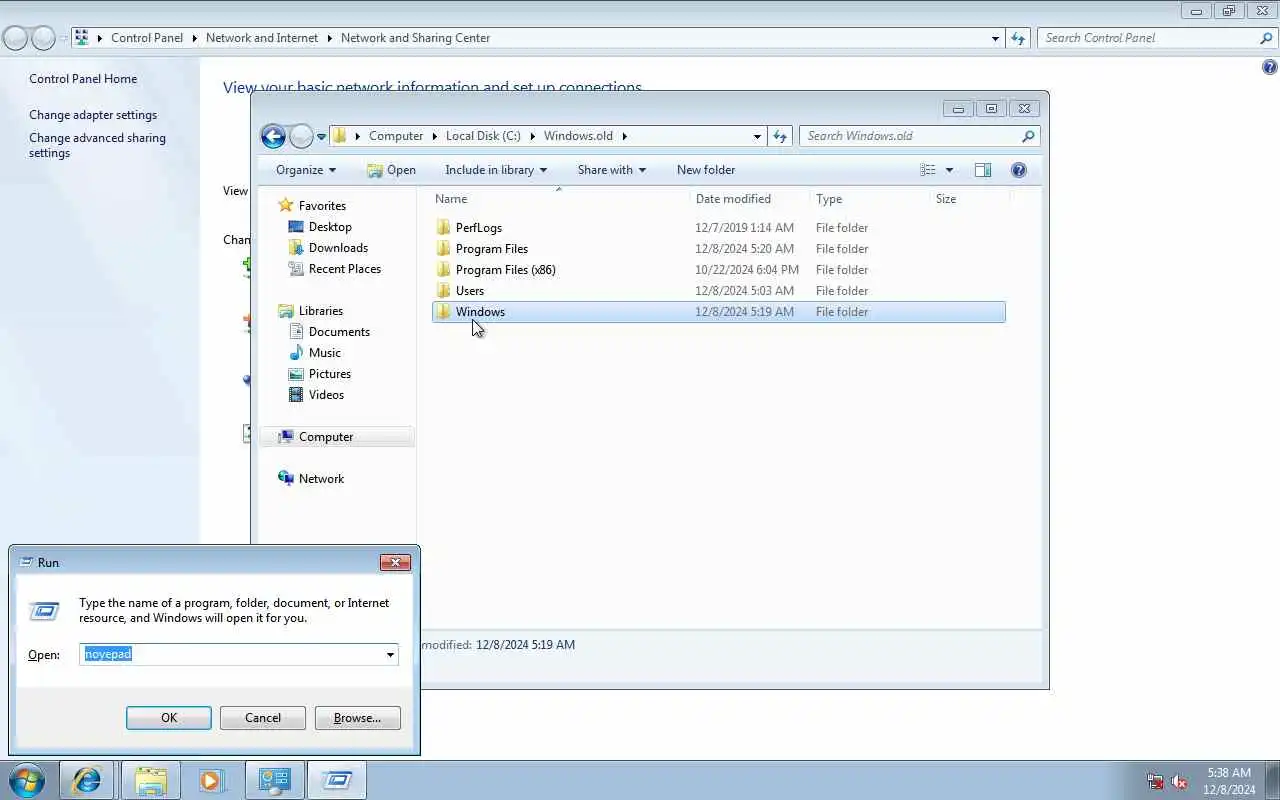Viewport: 1280px width, 800px height.
Task: Click the New folder button
Action: pyautogui.click(x=706, y=170)
